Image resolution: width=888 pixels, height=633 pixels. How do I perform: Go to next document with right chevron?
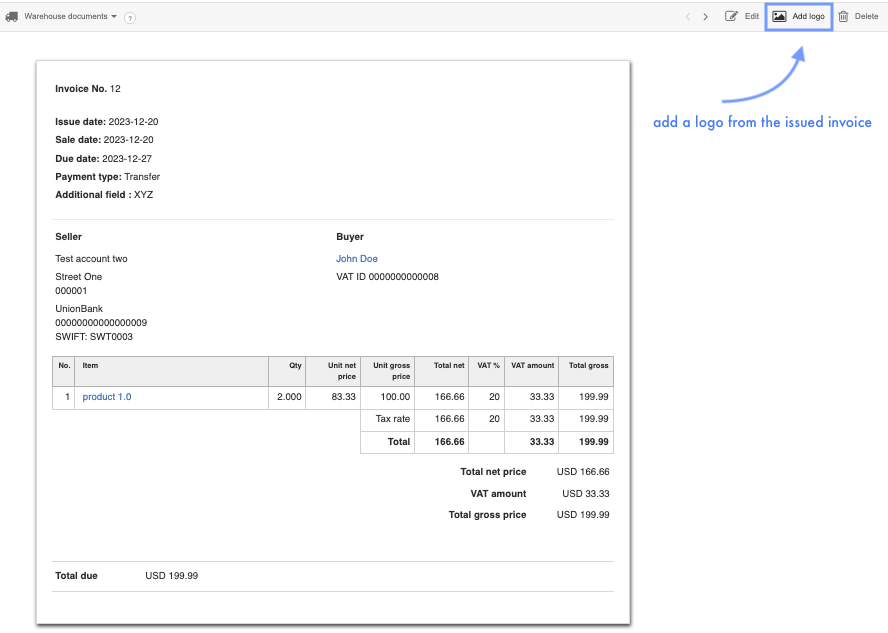705,17
